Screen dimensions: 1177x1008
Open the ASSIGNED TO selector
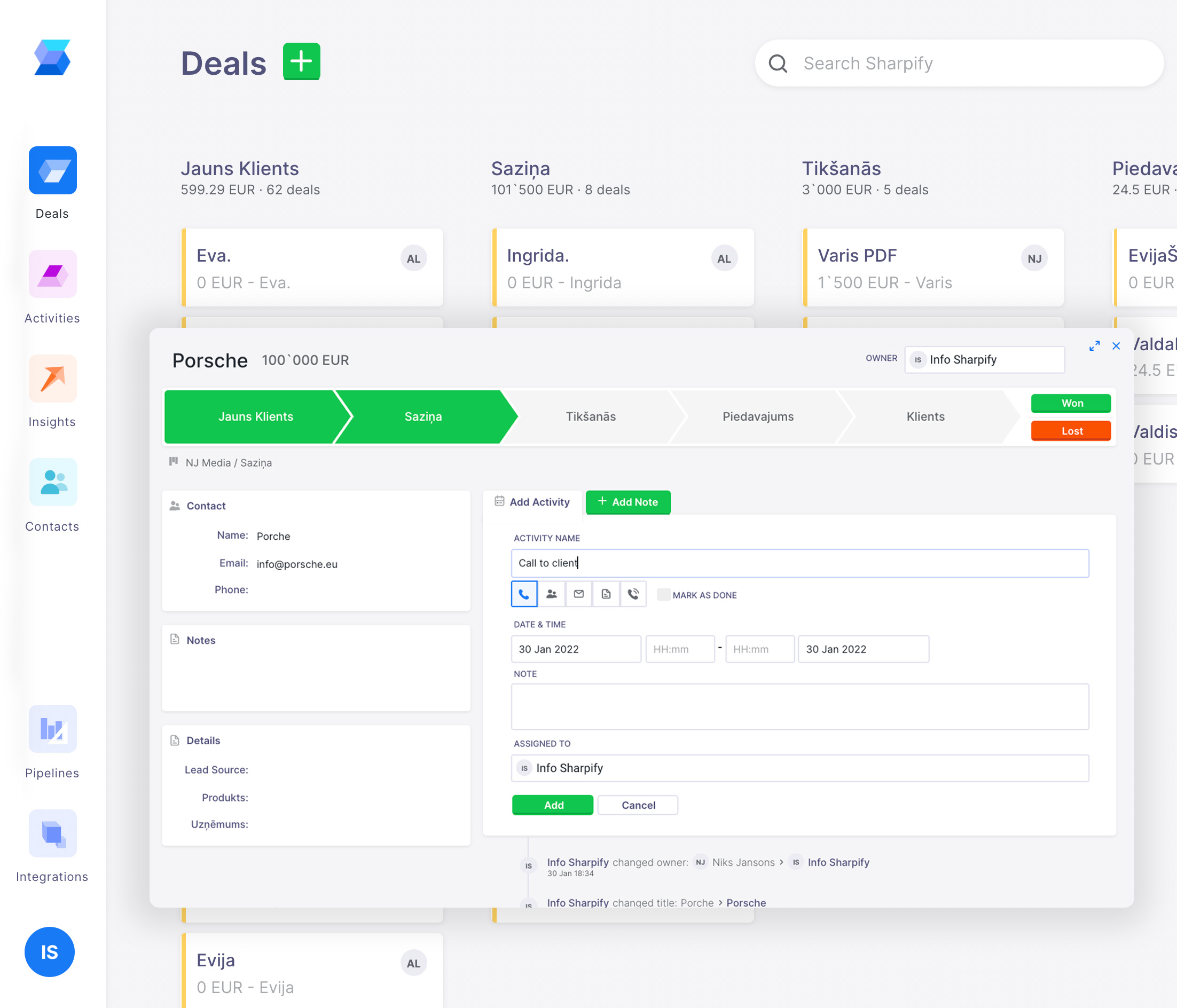point(800,768)
